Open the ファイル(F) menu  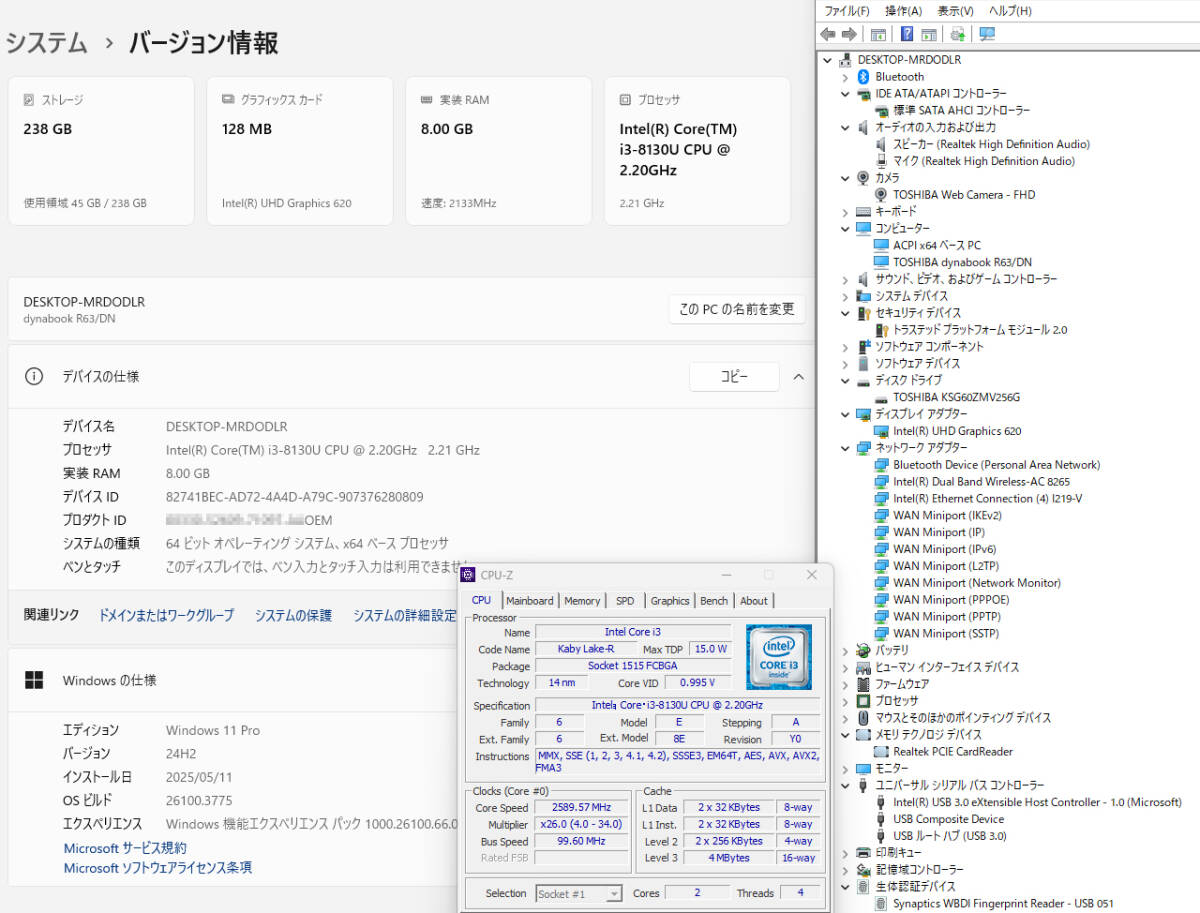(847, 11)
